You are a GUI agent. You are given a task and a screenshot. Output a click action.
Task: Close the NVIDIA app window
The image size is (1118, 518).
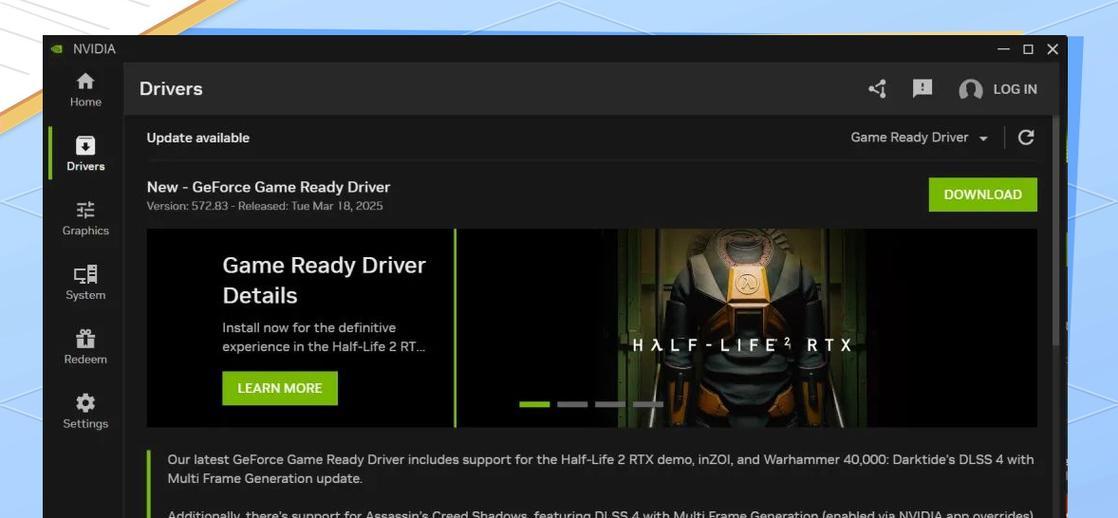click(x=1052, y=49)
